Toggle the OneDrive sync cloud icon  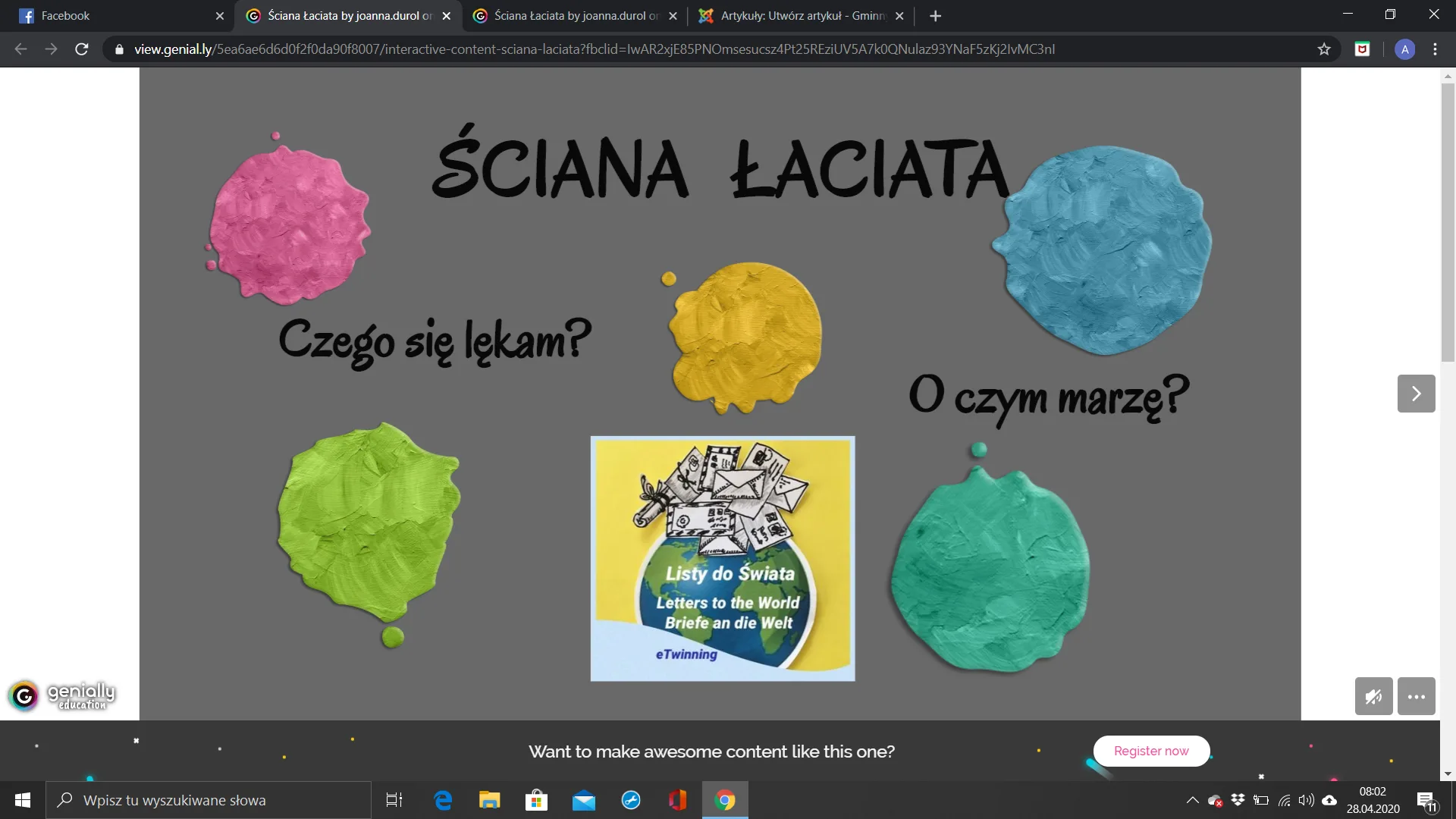click(1329, 799)
